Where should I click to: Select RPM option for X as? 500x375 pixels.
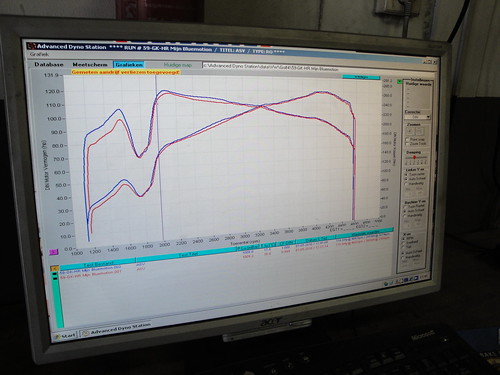point(404,238)
